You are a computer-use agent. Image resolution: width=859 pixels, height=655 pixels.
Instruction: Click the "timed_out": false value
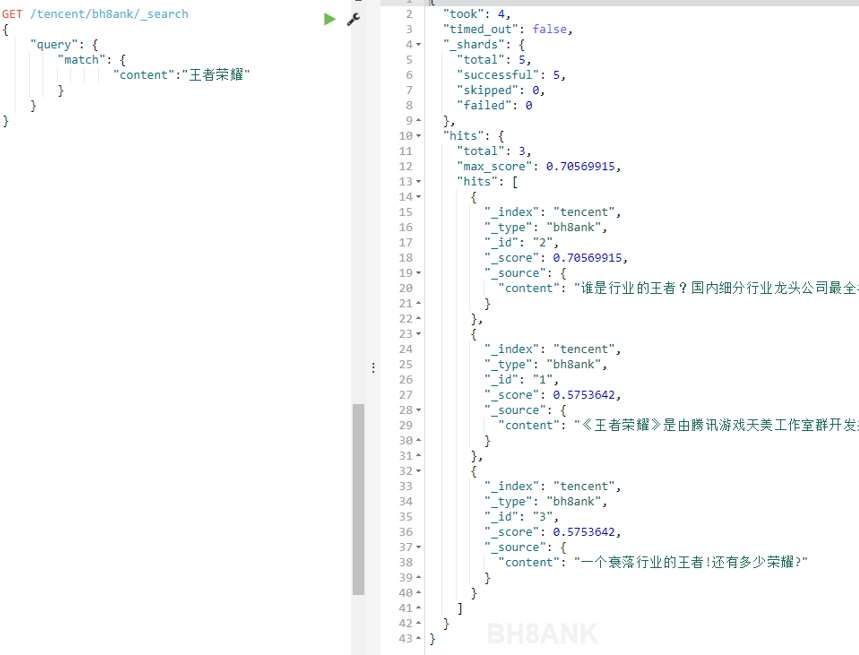coord(549,29)
